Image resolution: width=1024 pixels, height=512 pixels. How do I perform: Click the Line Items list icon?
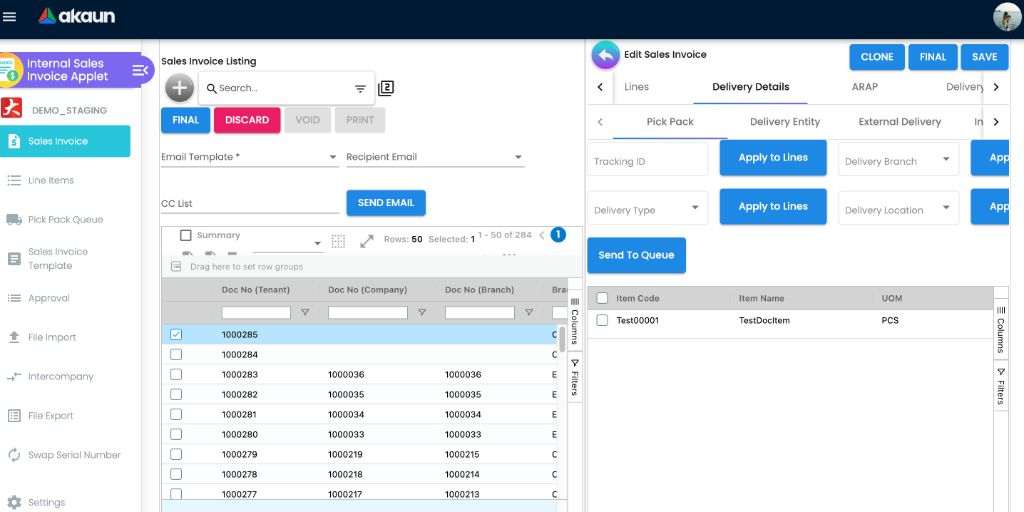[14, 181]
